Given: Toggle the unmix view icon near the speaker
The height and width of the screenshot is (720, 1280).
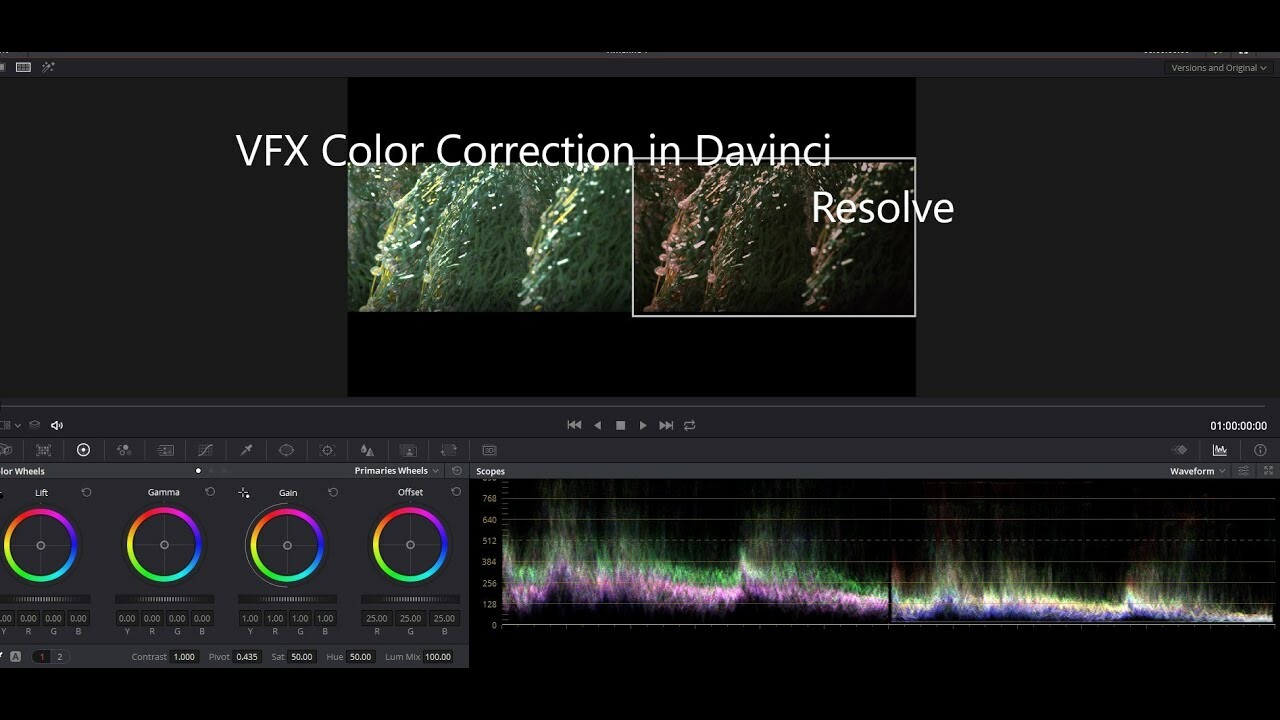Looking at the screenshot, I should pyautogui.click(x=33, y=424).
